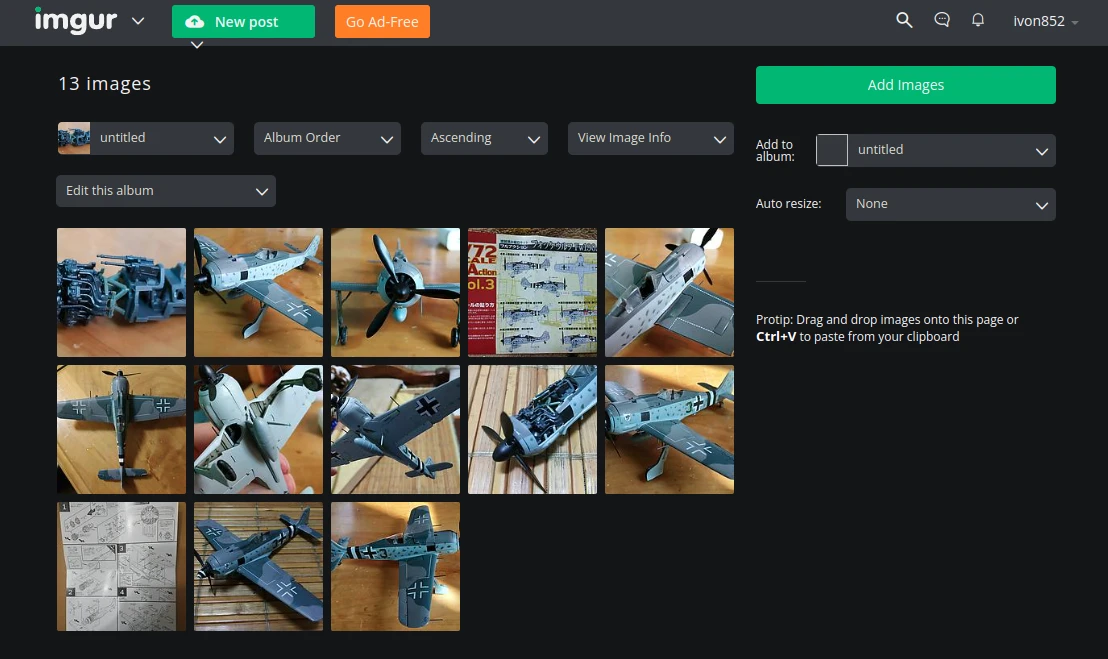Open the Edit this album dropdown
Image resolution: width=1108 pixels, height=659 pixels.
166,191
